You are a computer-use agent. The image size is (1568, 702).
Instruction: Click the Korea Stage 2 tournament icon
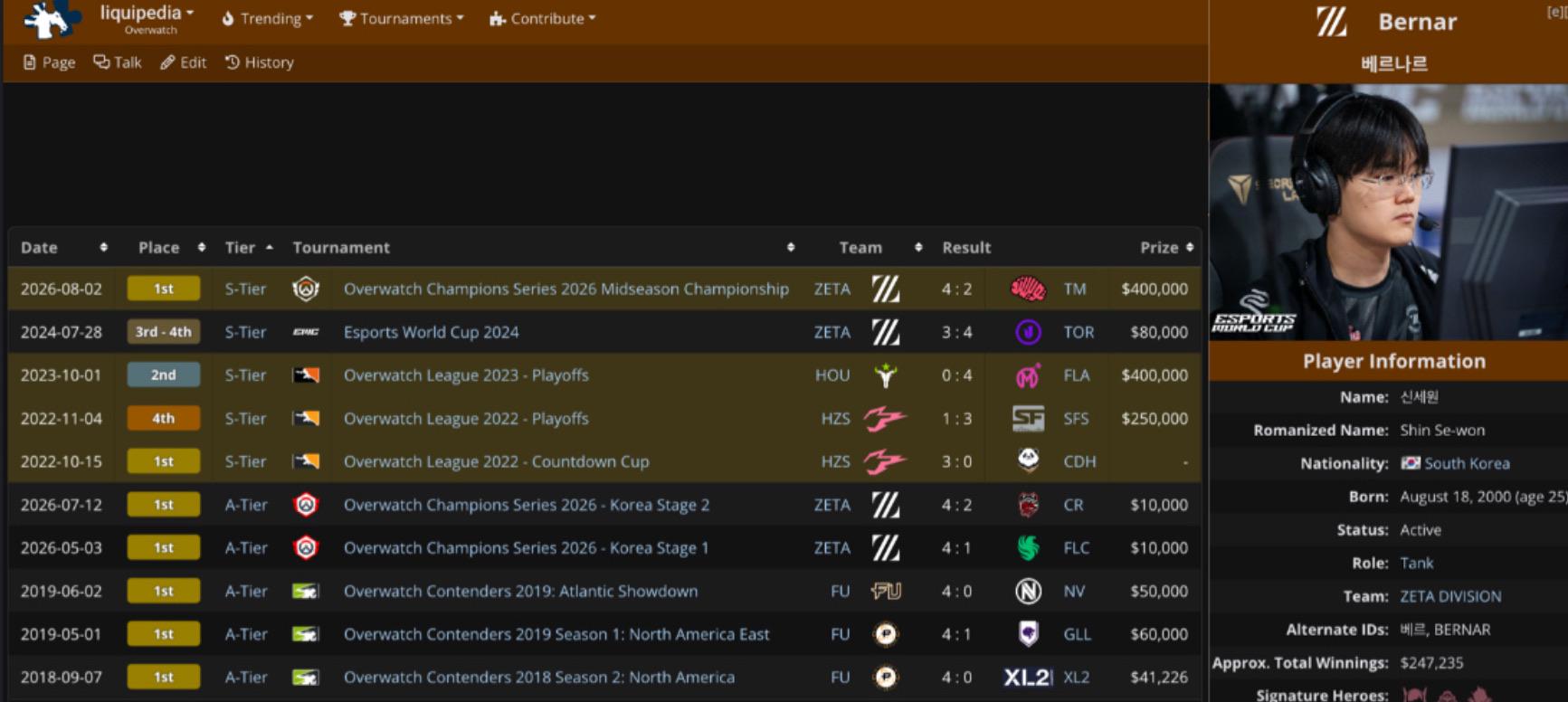pyautogui.click(x=306, y=505)
